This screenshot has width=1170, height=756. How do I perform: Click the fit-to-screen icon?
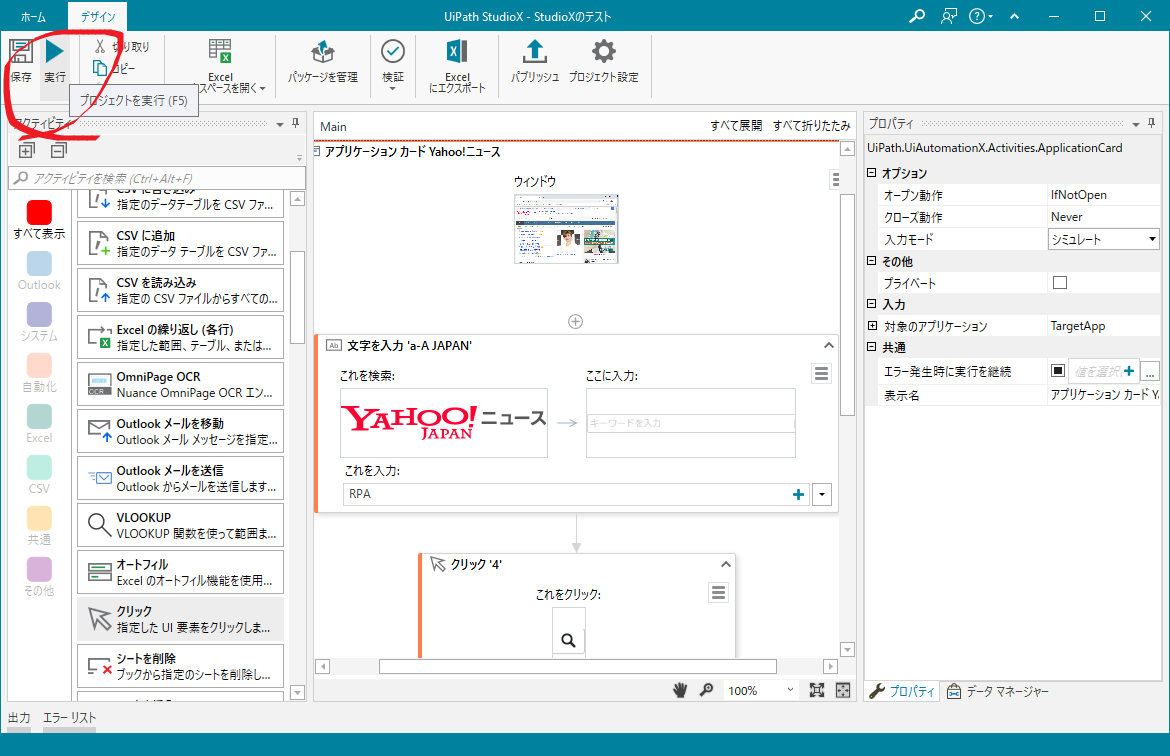[816, 690]
